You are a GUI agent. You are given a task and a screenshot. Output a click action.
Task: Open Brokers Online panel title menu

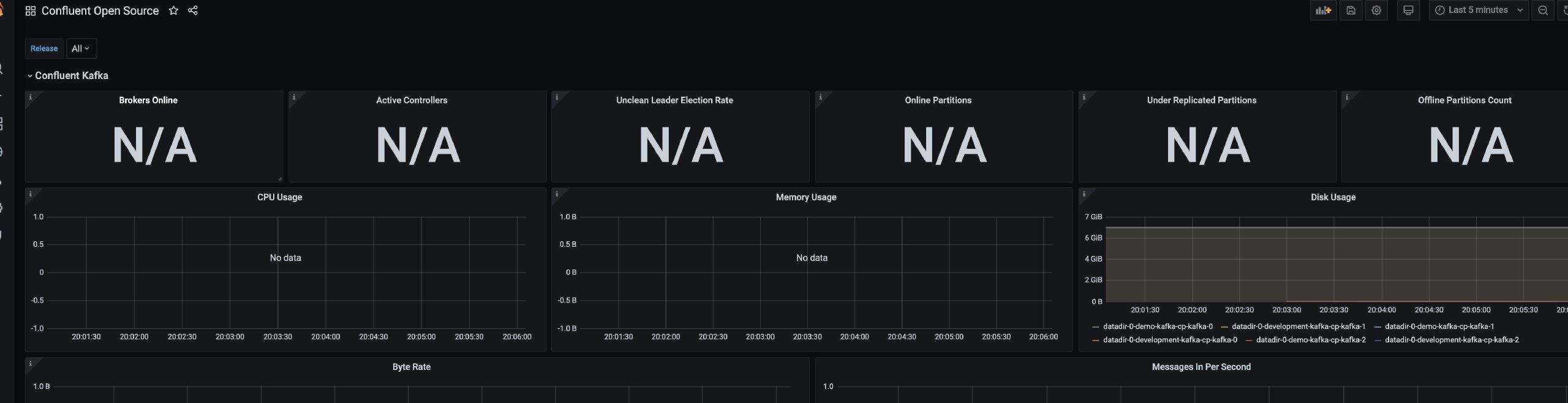pos(148,100)
